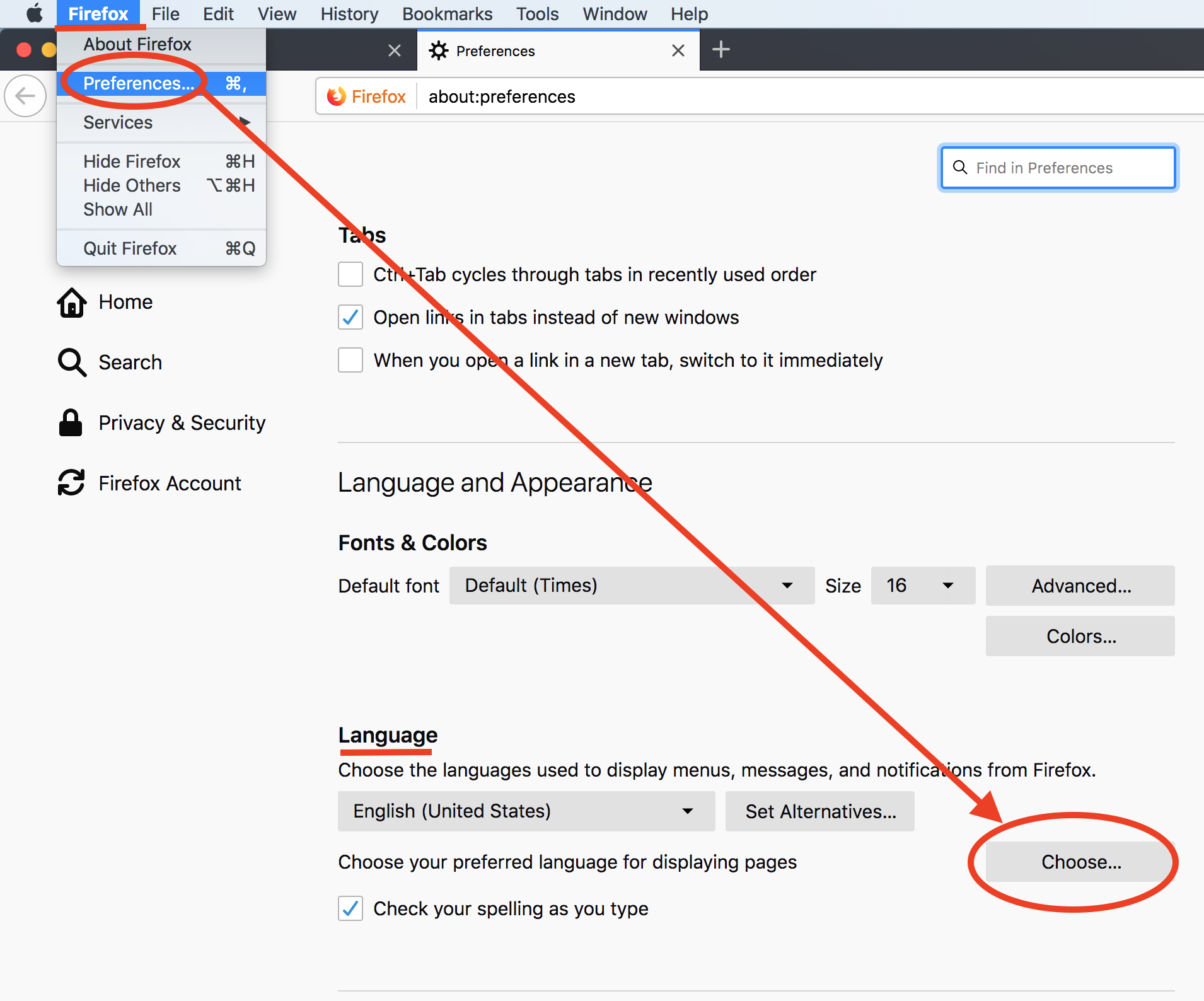1204x1001 pixels.
Task: Open the Help menu
Action: pos(689,14)
